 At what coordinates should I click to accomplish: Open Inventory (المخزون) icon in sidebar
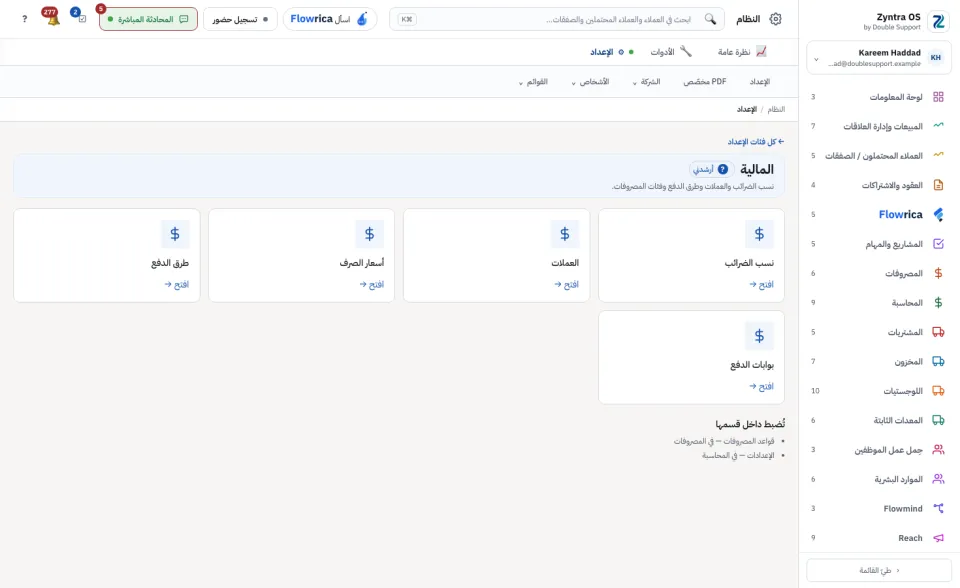pyautogui.click(x=938, y=361)
